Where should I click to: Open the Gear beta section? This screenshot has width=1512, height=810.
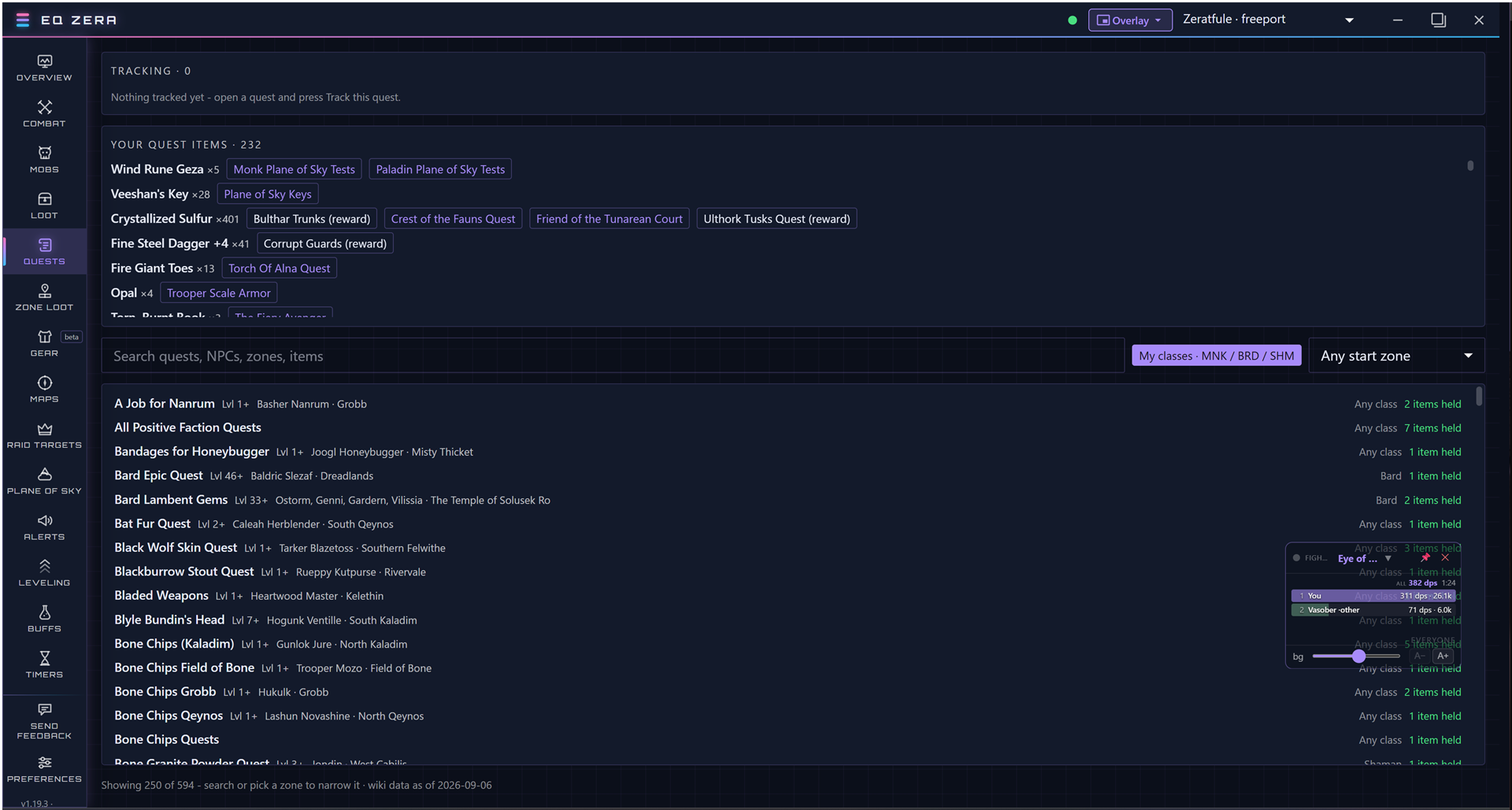coord(44,343)
